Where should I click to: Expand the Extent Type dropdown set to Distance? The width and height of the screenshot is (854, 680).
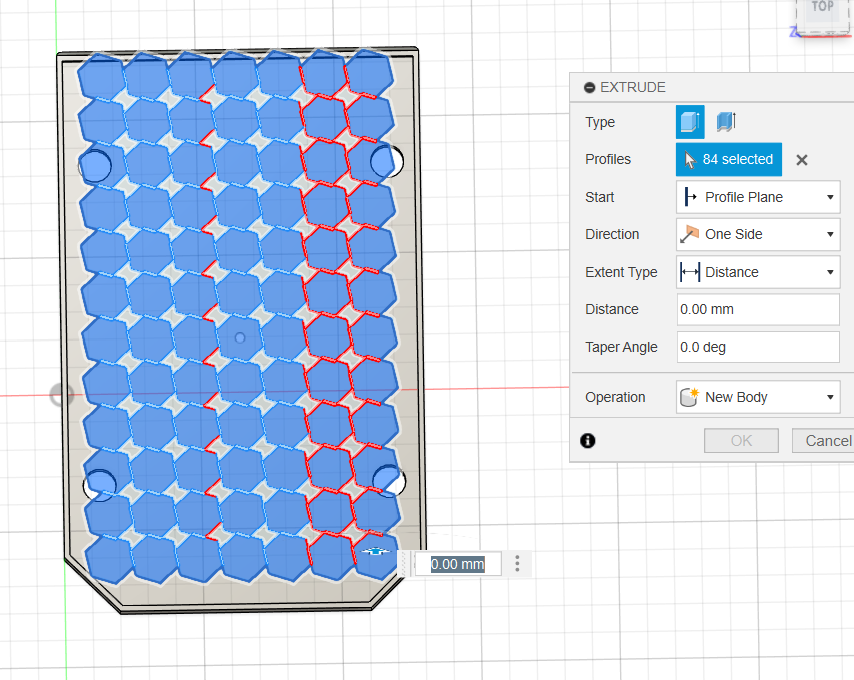[757, 272]
